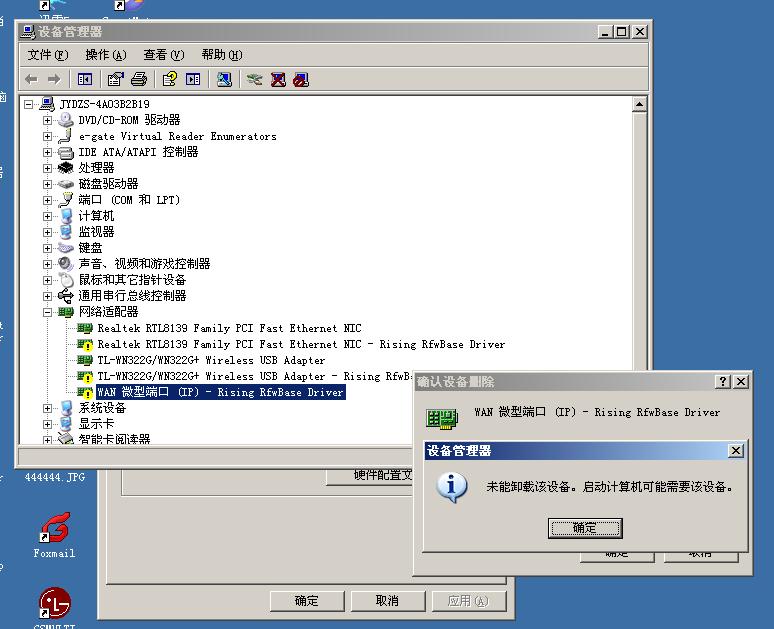This screenshot has height=629, width=774.
Task: Click the Forward arrow in toolbar
Action: [54, 79]
